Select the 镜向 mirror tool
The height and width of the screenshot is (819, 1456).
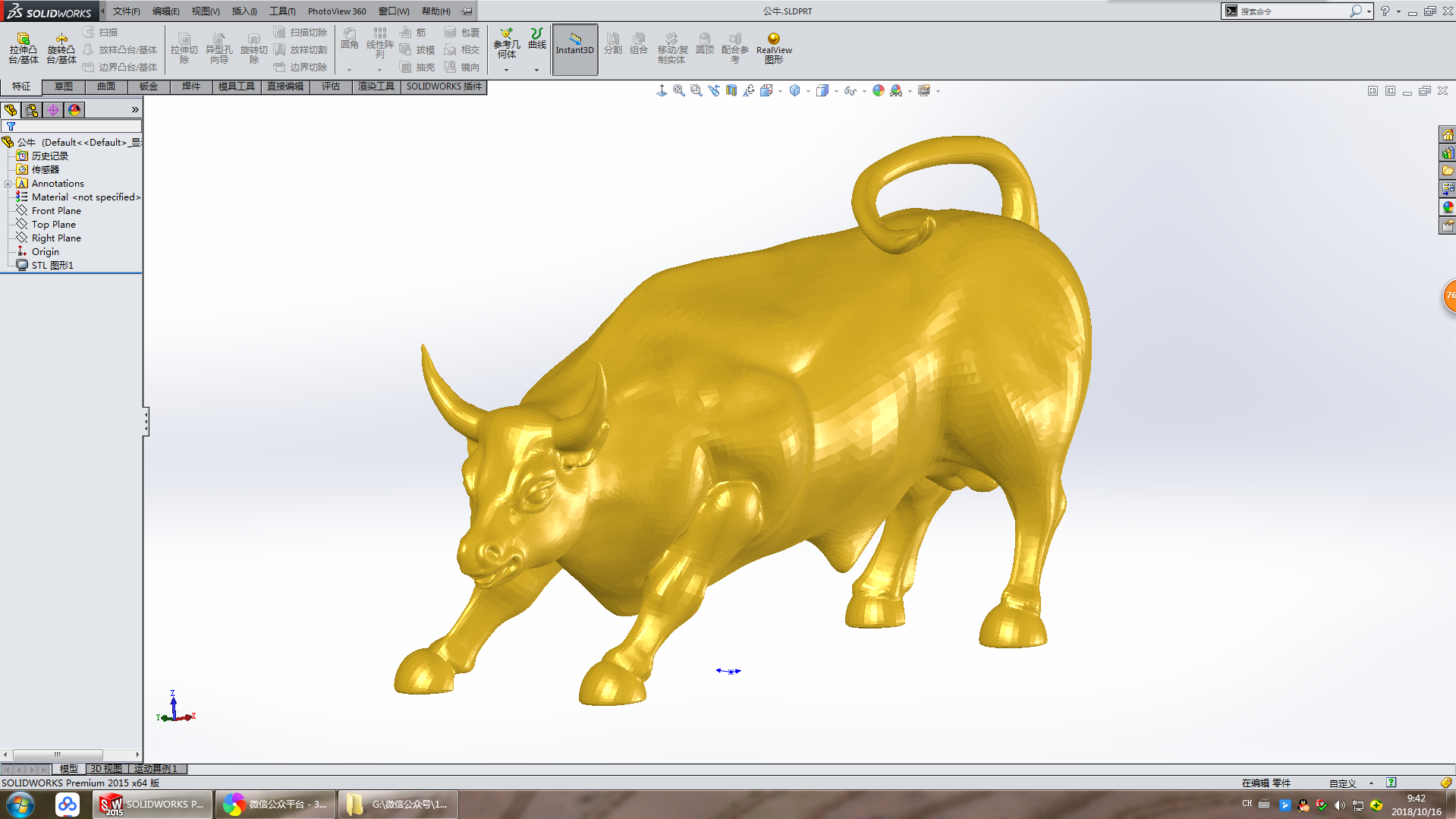point(462,68)
